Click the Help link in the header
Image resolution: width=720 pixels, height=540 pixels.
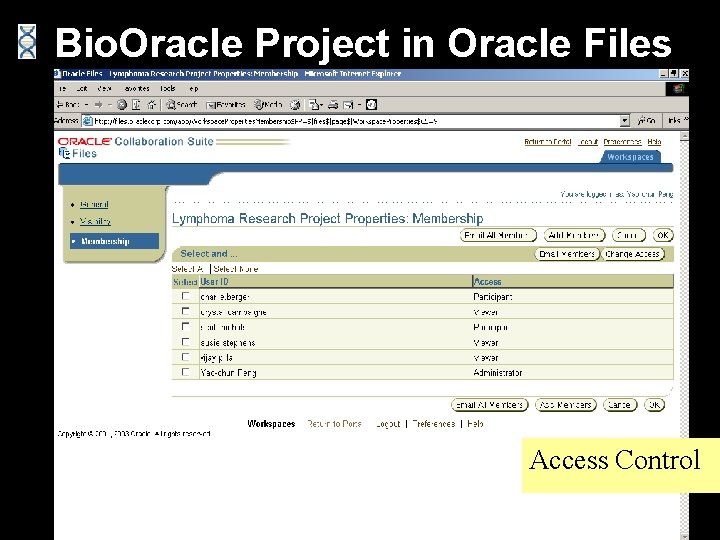pos(654,142)
